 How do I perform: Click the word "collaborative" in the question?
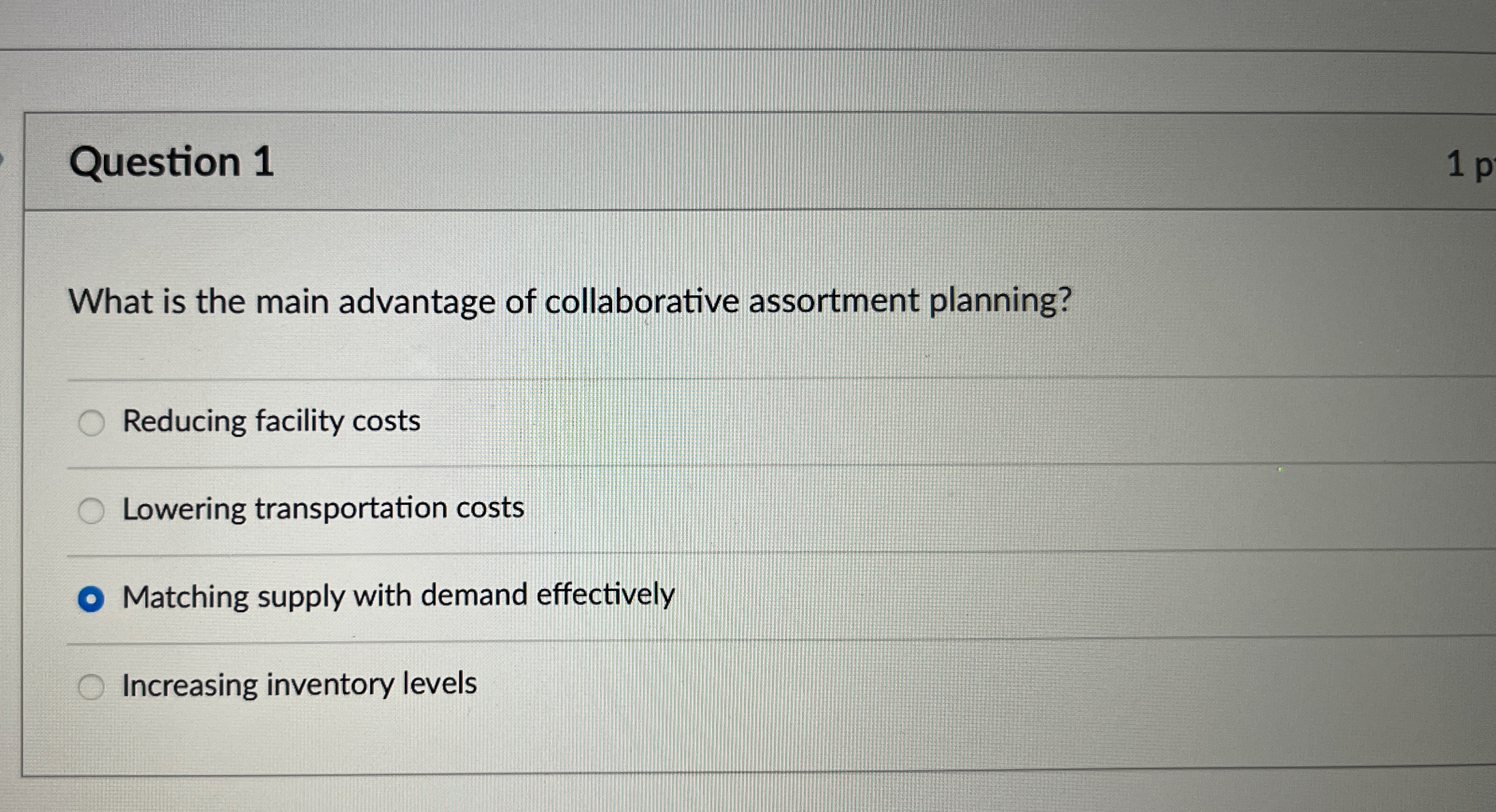(641, 302)
